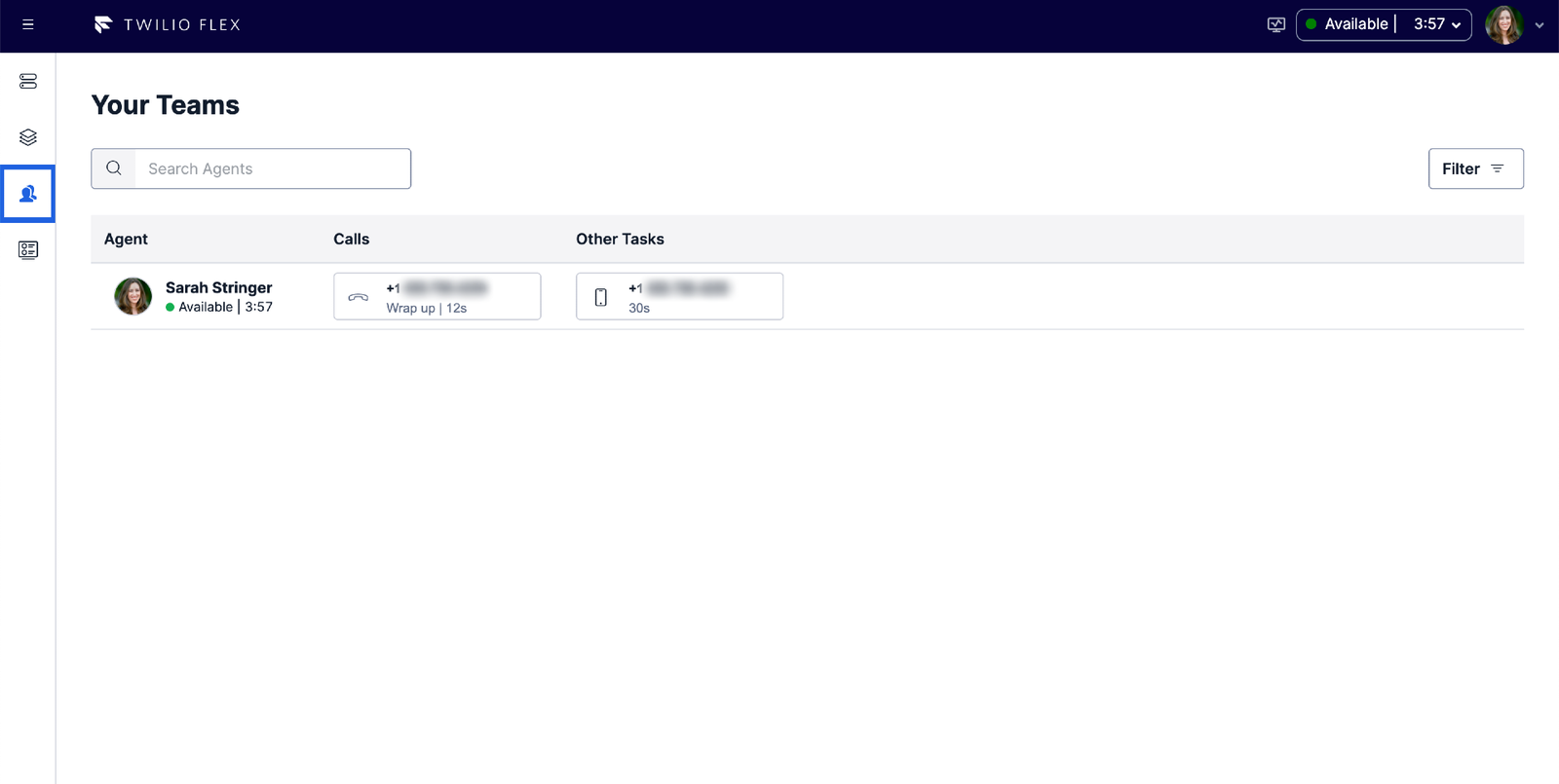Select the Teams view sidebar icon
The height and width of the screenshot is (784, 1559).
tap(28, 194)
